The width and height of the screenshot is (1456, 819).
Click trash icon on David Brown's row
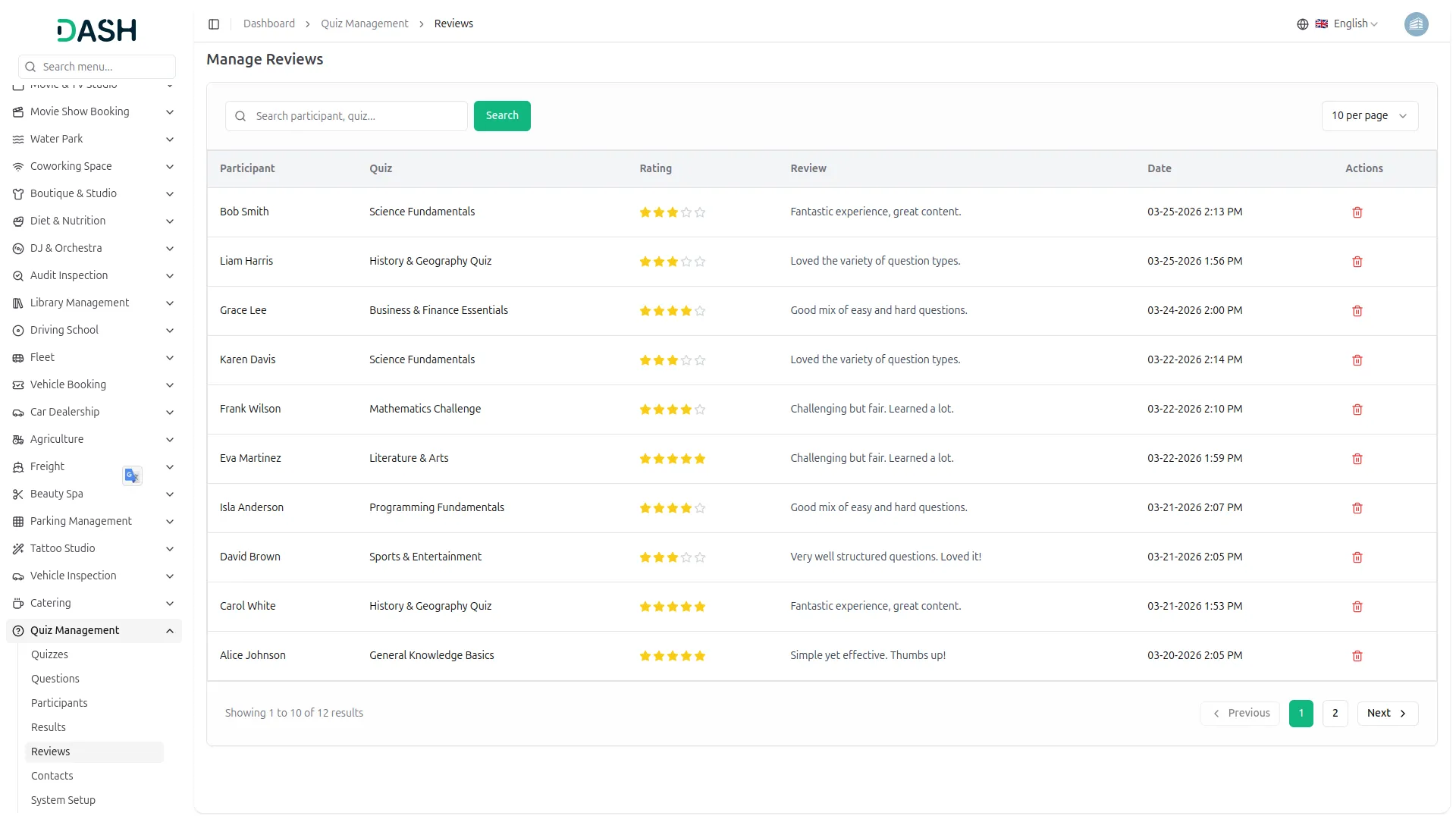pos(1357,557)
